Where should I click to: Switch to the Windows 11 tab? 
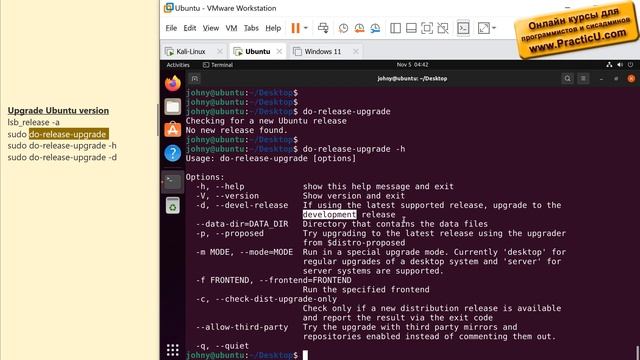pos(322,51)
